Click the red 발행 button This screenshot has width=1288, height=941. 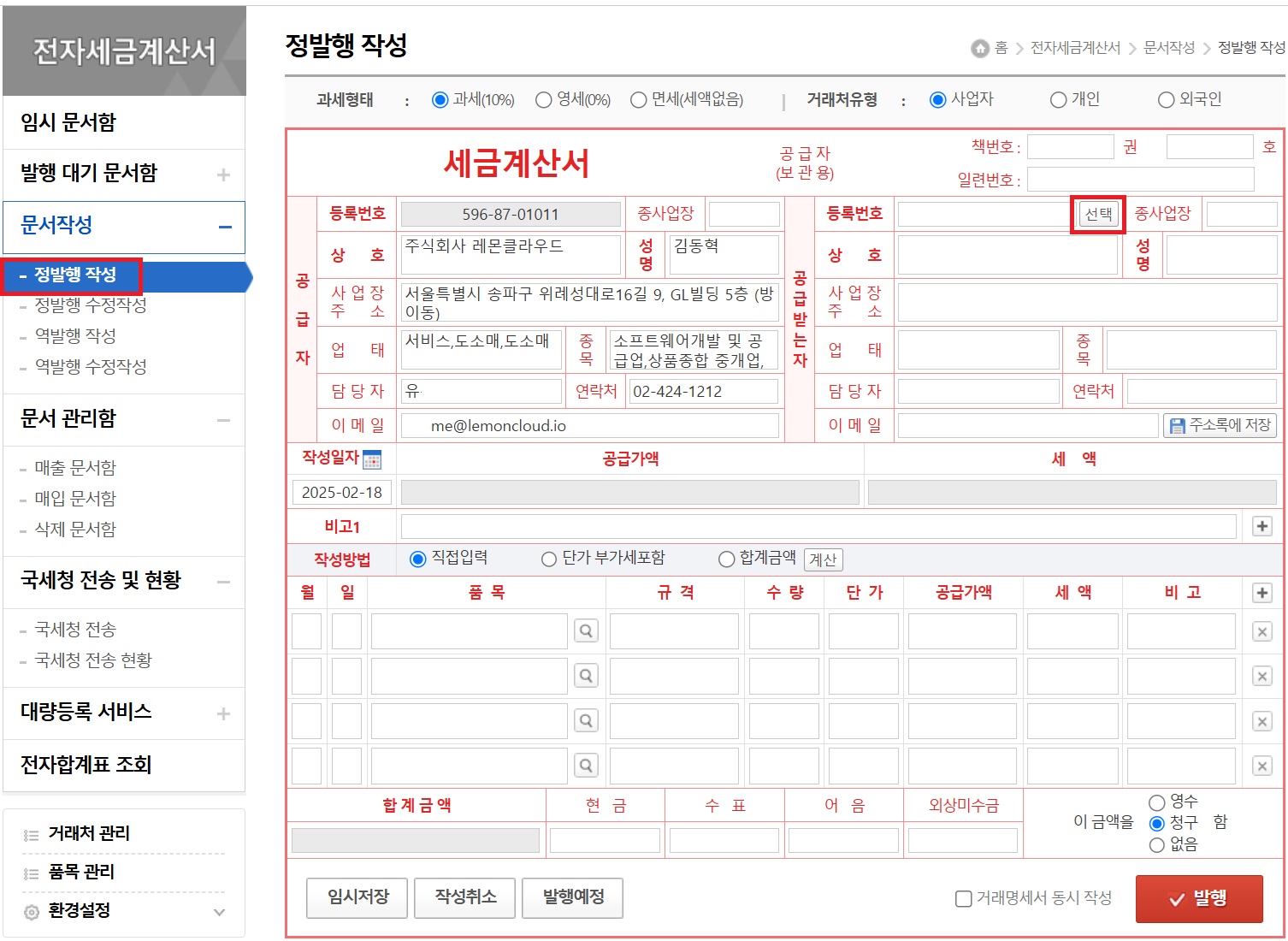(1199, 898)
